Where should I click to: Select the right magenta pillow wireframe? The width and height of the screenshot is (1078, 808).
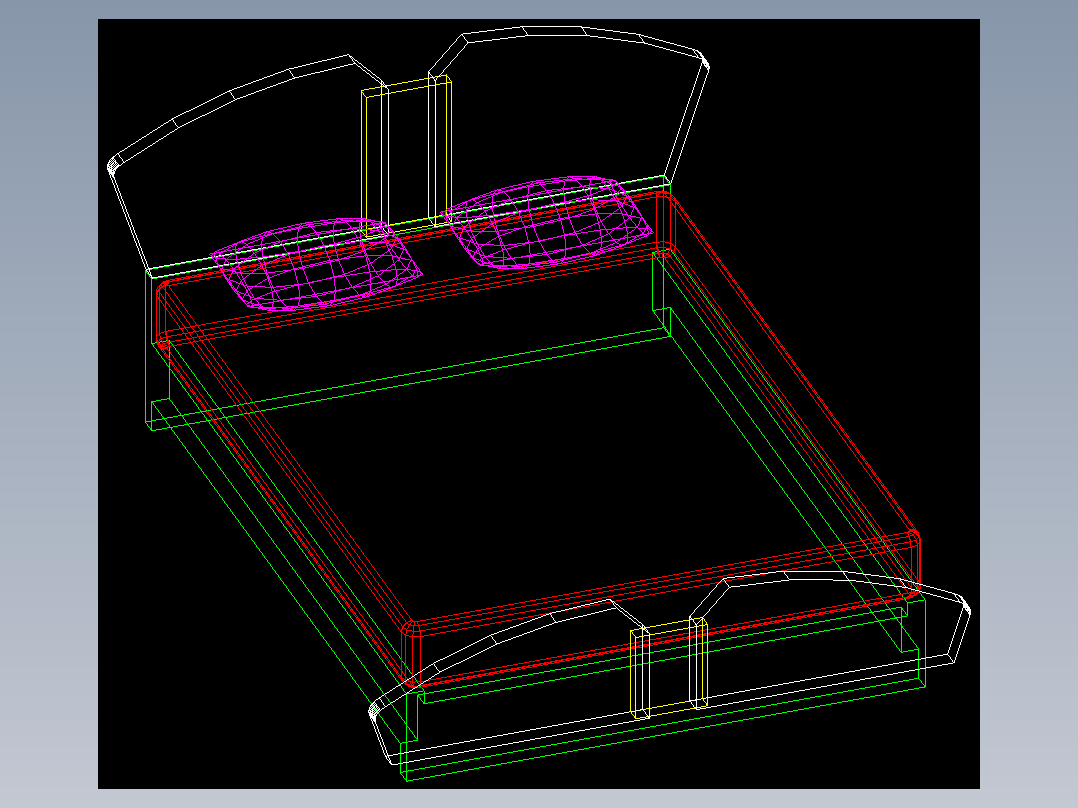547,221
